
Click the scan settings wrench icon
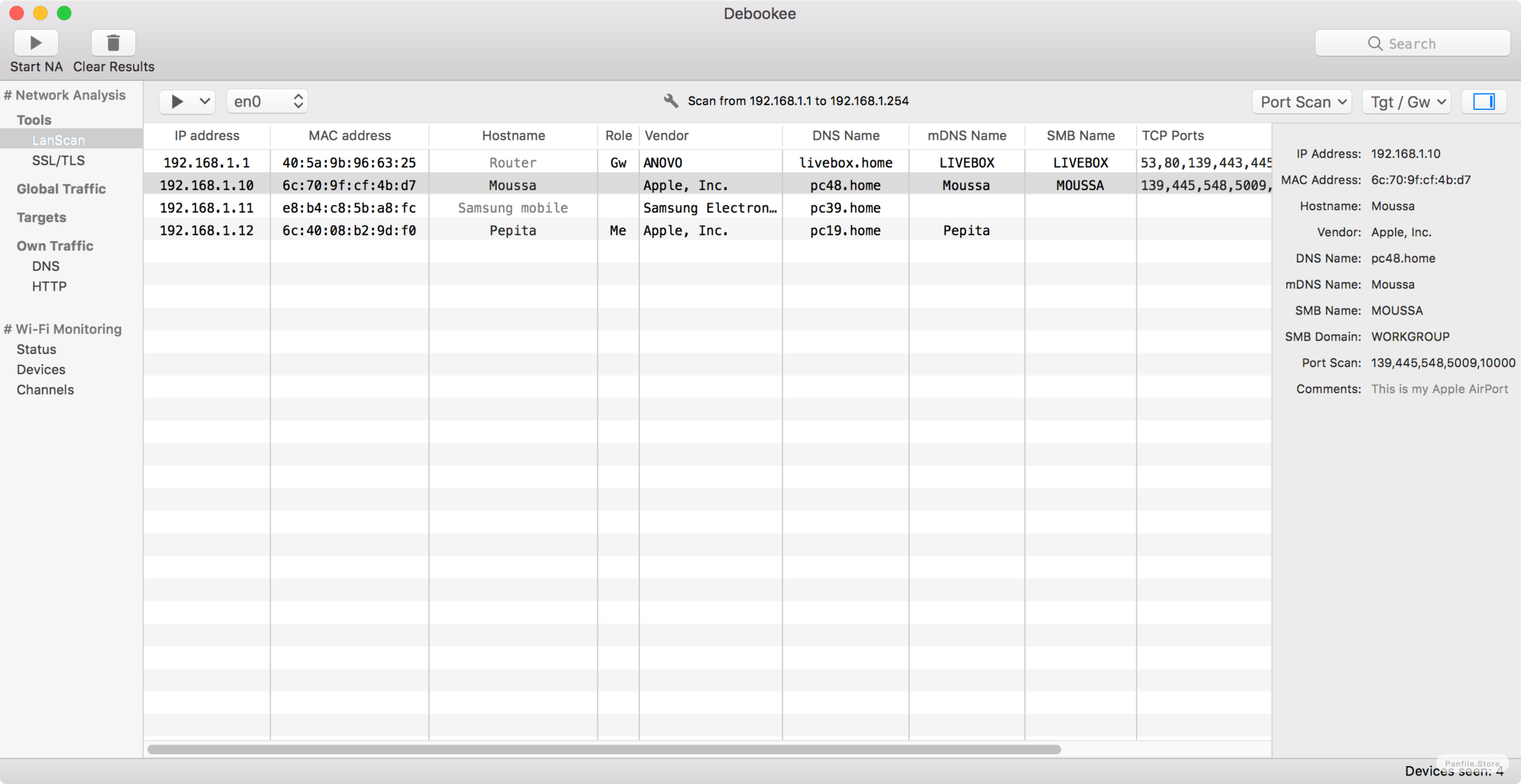click(x=671, y=101)
